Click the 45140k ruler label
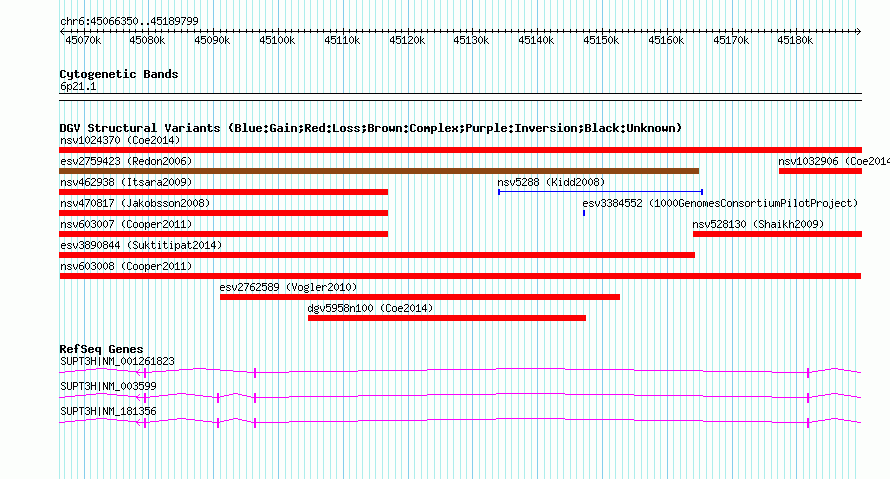Viewport: 890px width, 479px height. click(x=536, y=40)
